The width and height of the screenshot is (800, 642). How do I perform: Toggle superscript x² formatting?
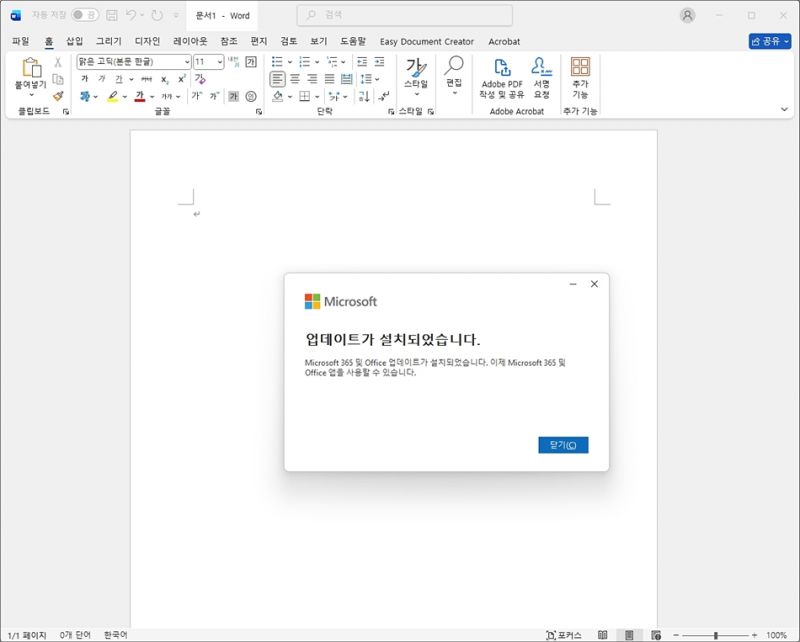[182, 79]
